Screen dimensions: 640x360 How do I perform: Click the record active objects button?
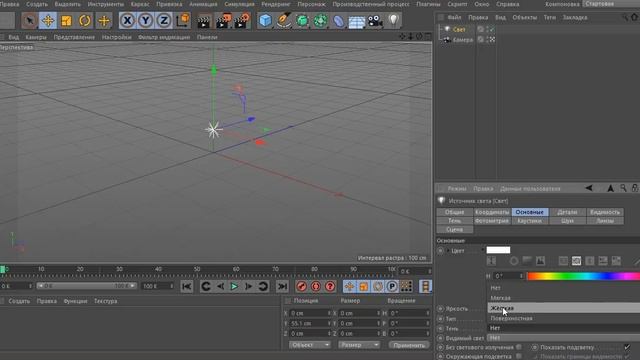coord(302,287)
